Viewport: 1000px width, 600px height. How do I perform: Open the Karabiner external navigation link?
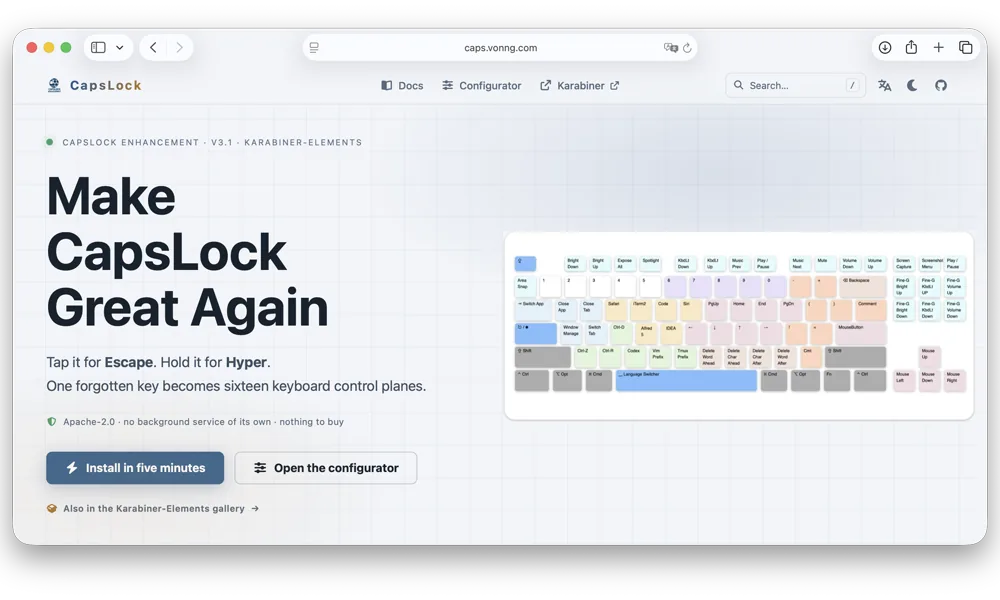pos(580,85)
